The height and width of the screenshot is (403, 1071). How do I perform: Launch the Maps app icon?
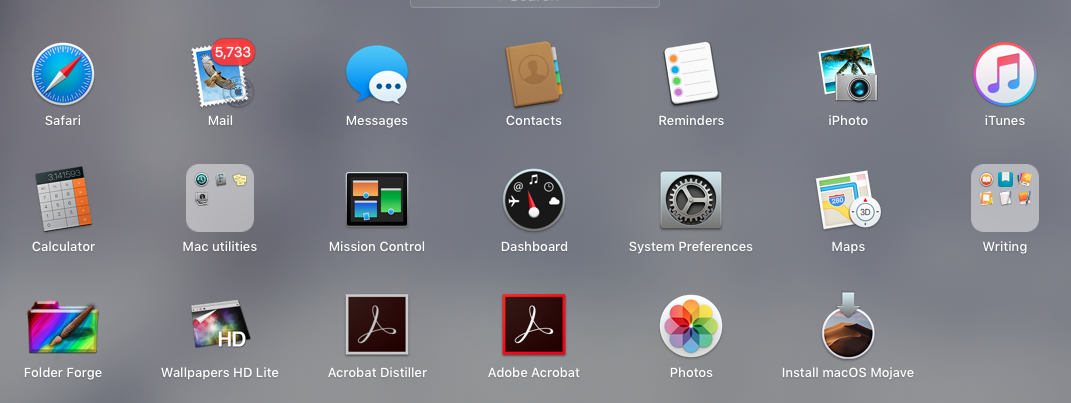[848, 199]
